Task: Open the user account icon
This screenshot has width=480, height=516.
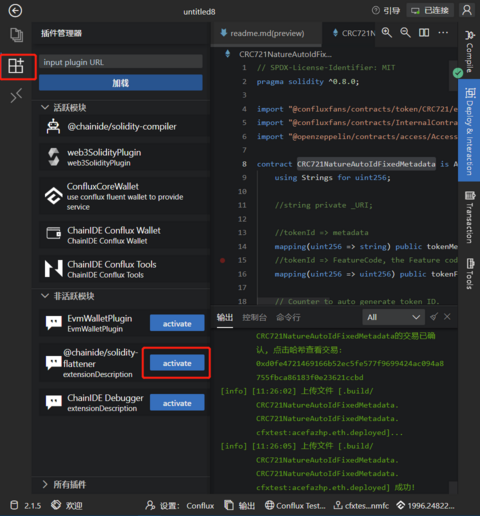Action: pos(467,10)
